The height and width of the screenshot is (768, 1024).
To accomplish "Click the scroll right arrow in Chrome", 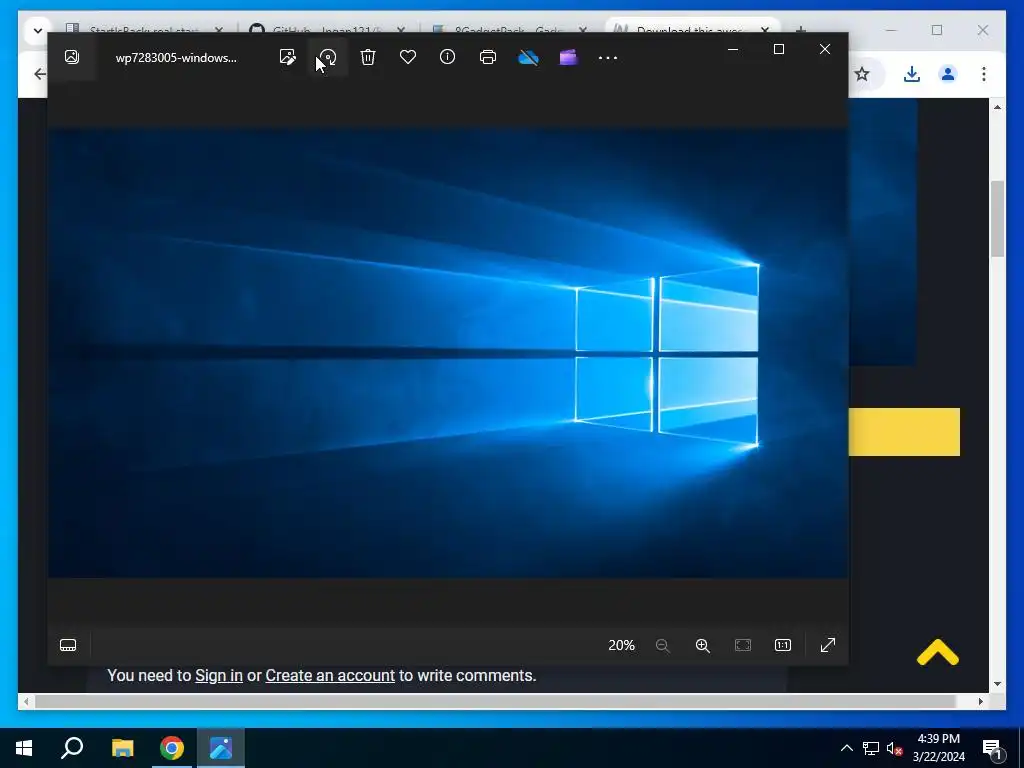I will click(980, 701).
